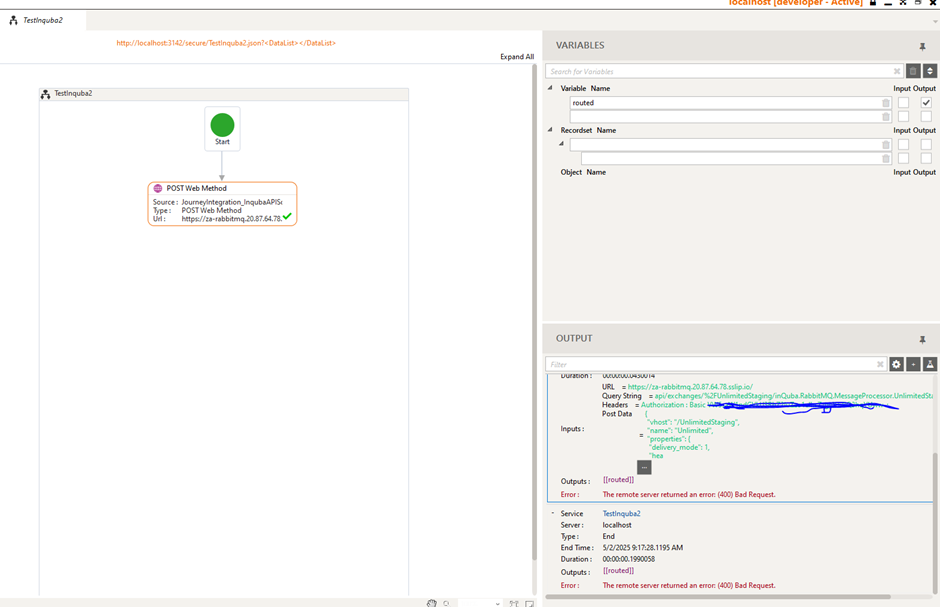Viewport: 940px width, 607px height.
Task: Open Output debug settings gear
Action: (x=896, y=364)
